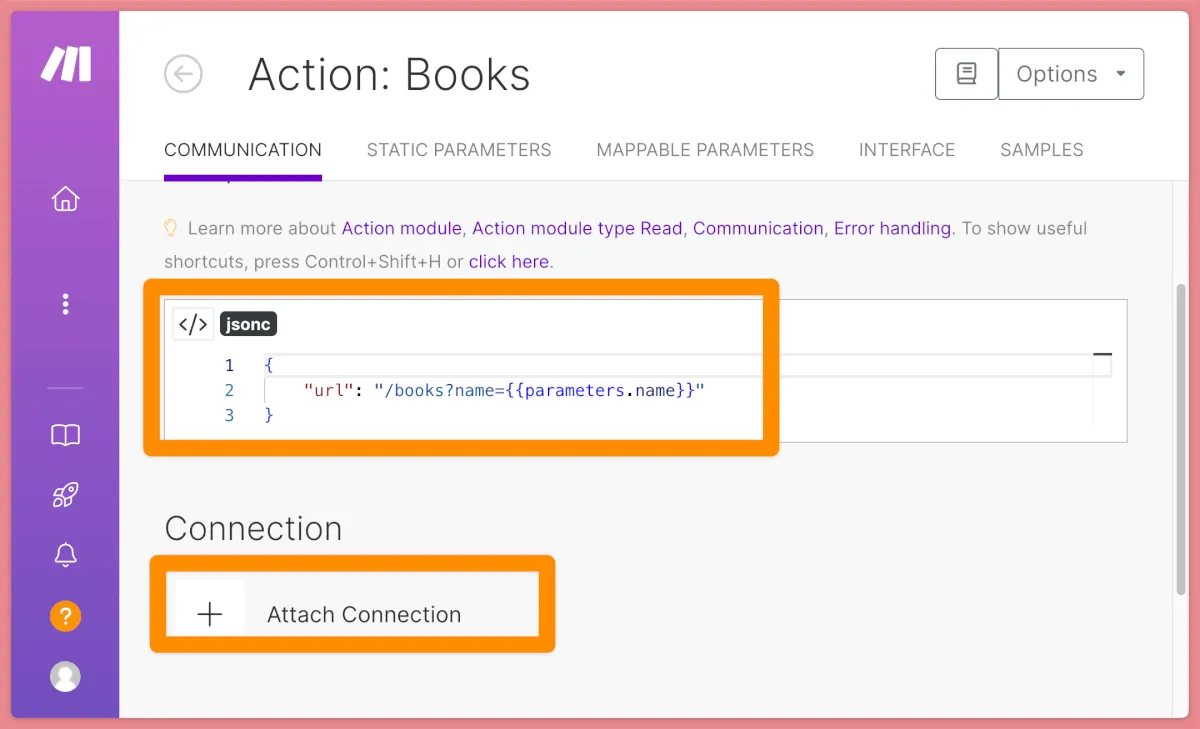Open the Interface tab
The image size is (1200, 729).
point(907,150)
